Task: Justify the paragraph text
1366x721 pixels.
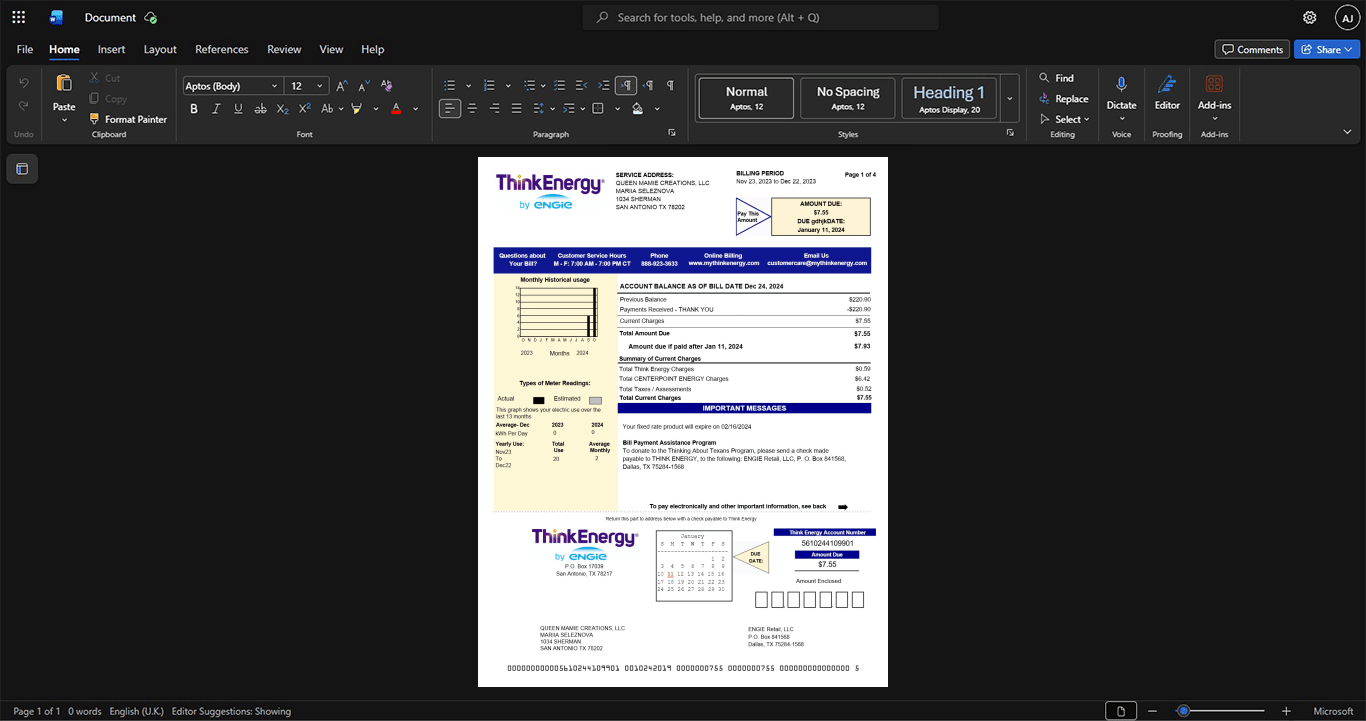Action: click(516, 108)
